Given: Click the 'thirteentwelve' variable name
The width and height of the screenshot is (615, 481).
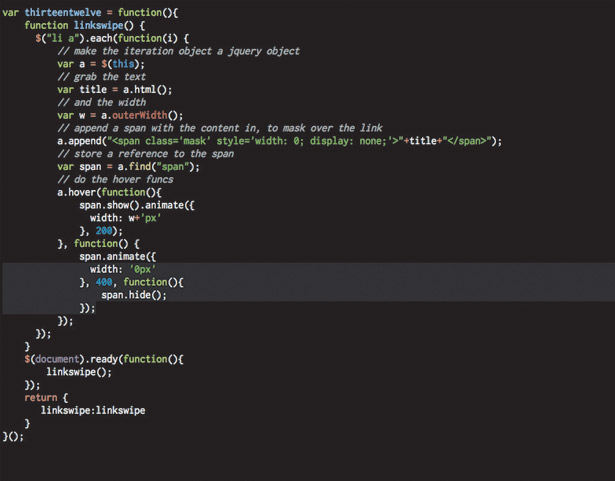Looking at the screenshot, I should [x=63, y=13].
